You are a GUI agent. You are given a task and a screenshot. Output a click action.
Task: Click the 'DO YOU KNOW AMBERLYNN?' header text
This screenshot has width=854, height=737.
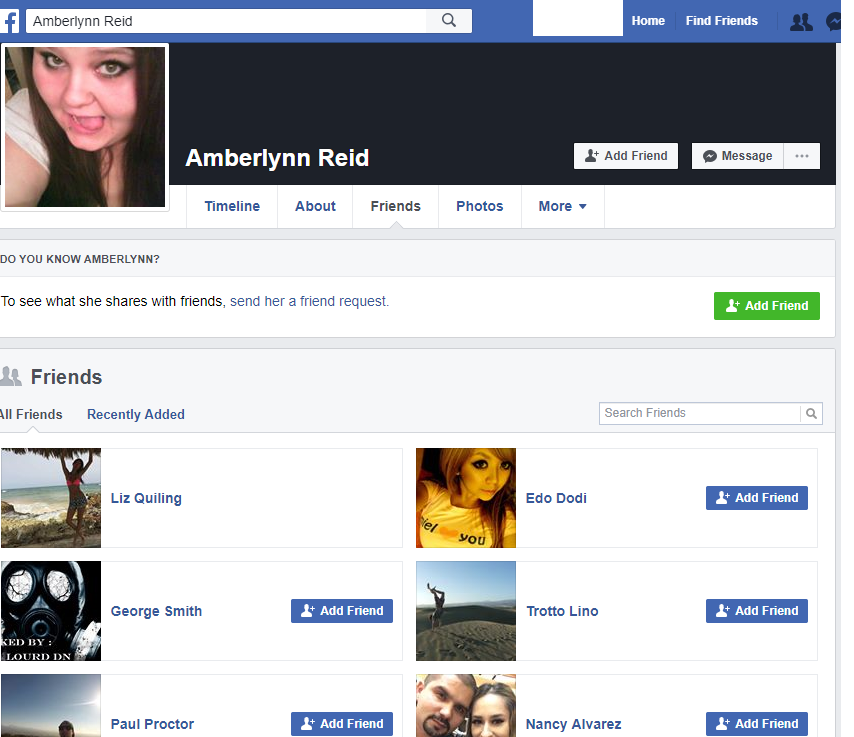click(x=80, y=259)
